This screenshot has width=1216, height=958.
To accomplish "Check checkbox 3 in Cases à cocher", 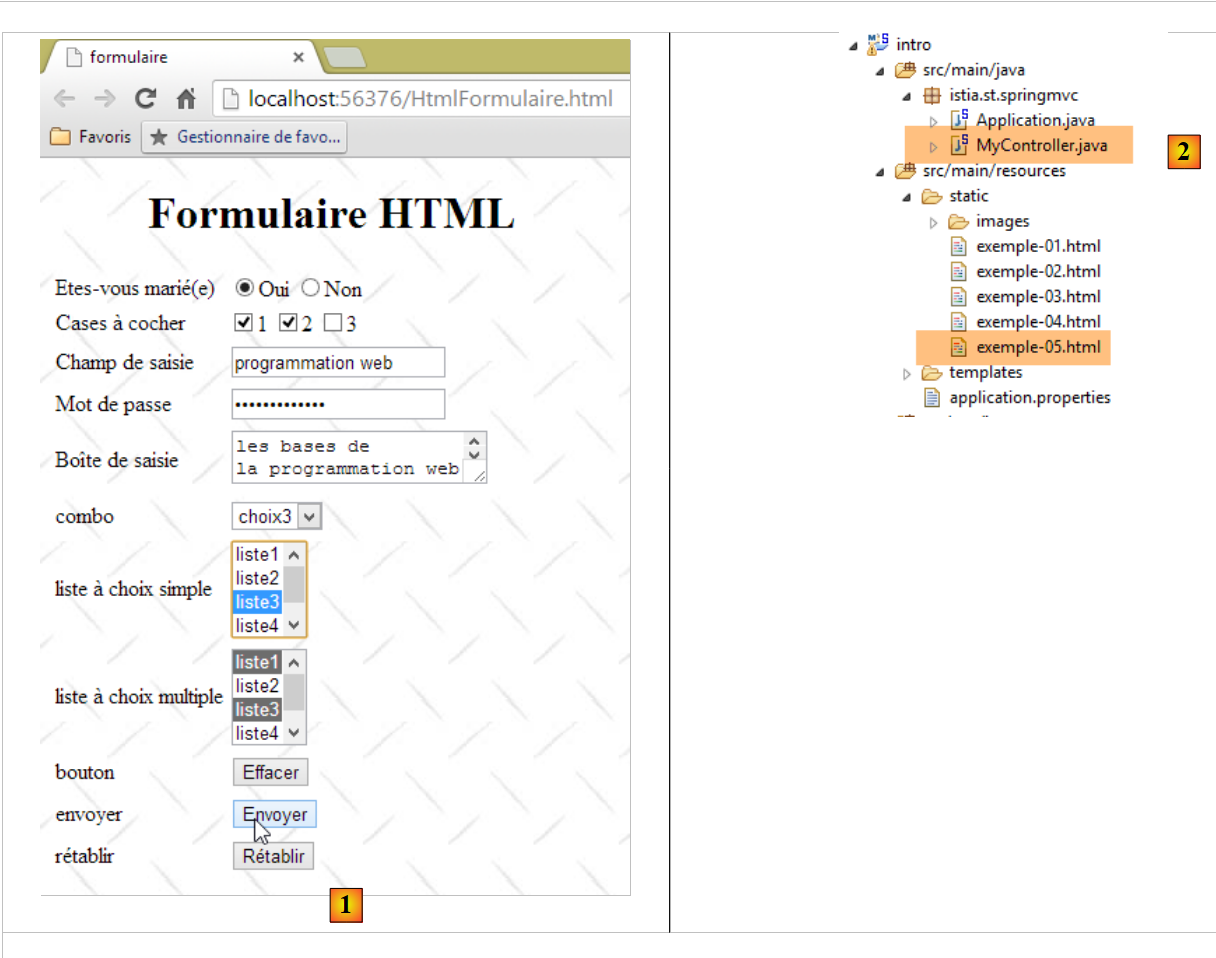I will (334, 323).
